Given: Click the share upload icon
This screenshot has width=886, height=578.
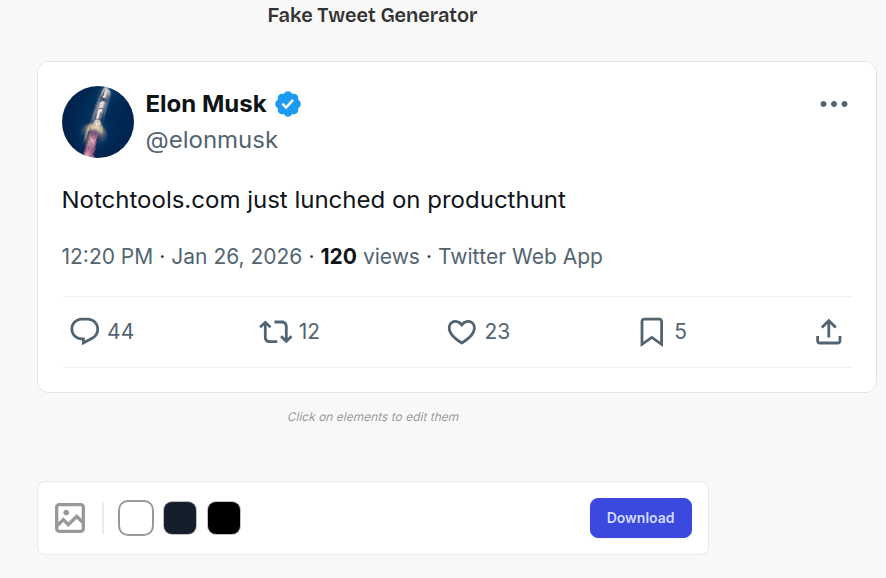Looking at the screenshot, I should click(828, 331).
